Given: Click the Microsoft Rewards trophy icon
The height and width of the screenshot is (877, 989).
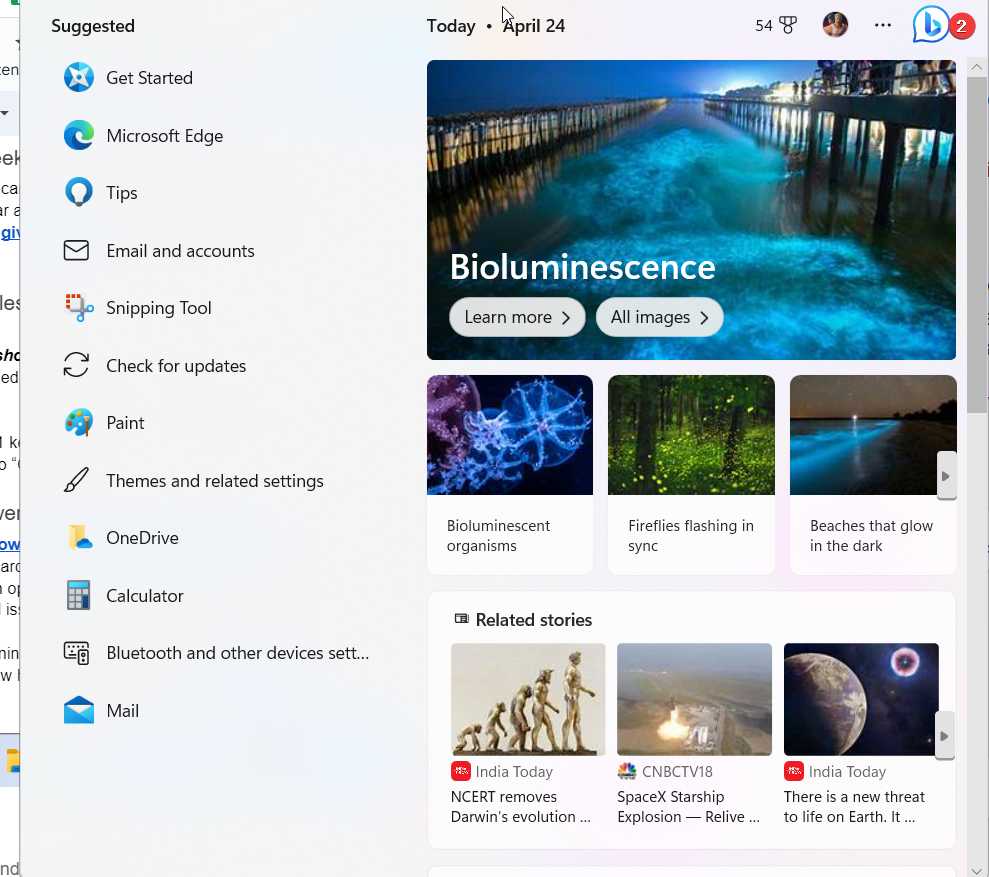Looking at the screenshot, I should [788, 26].
